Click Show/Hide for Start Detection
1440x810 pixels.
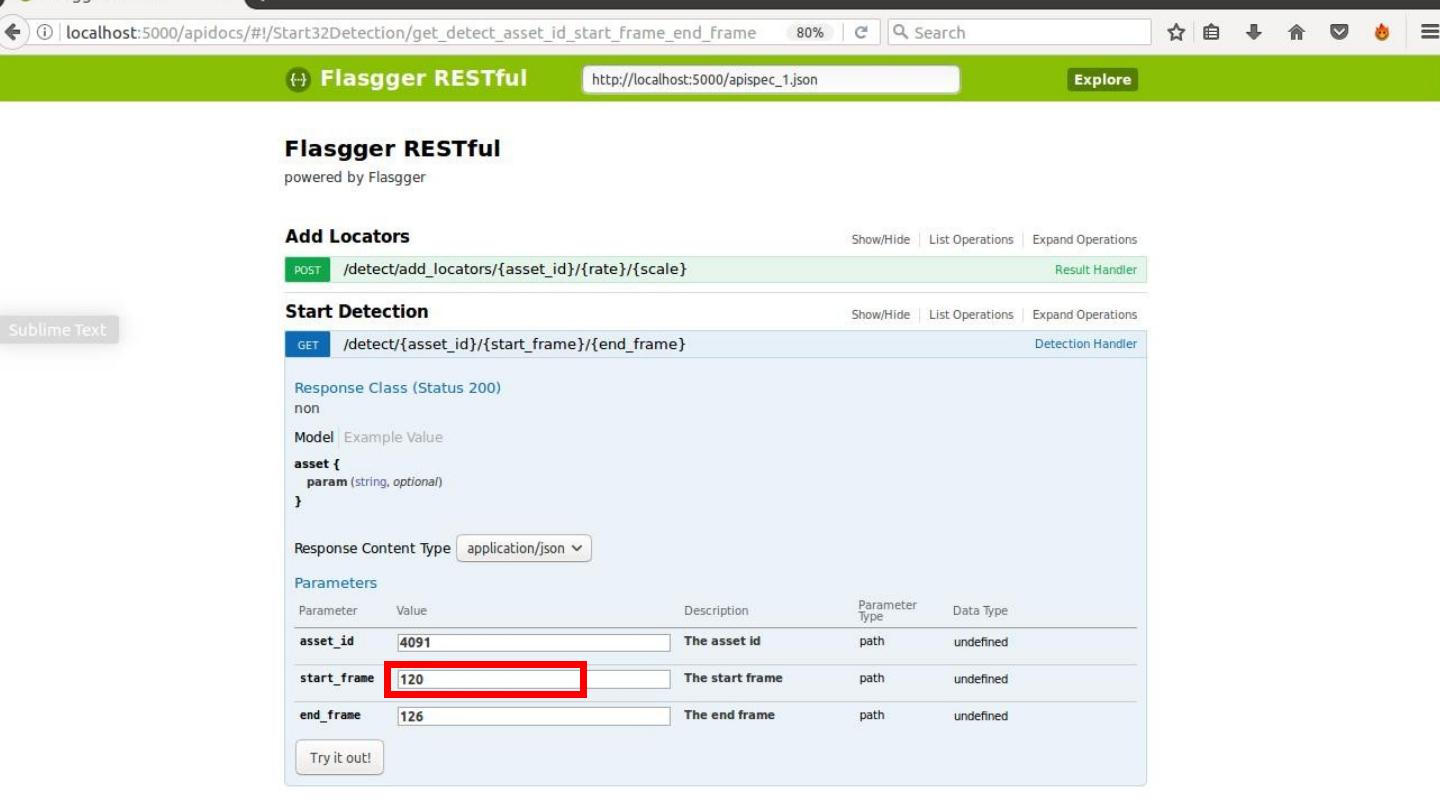[x=880, y=315]
